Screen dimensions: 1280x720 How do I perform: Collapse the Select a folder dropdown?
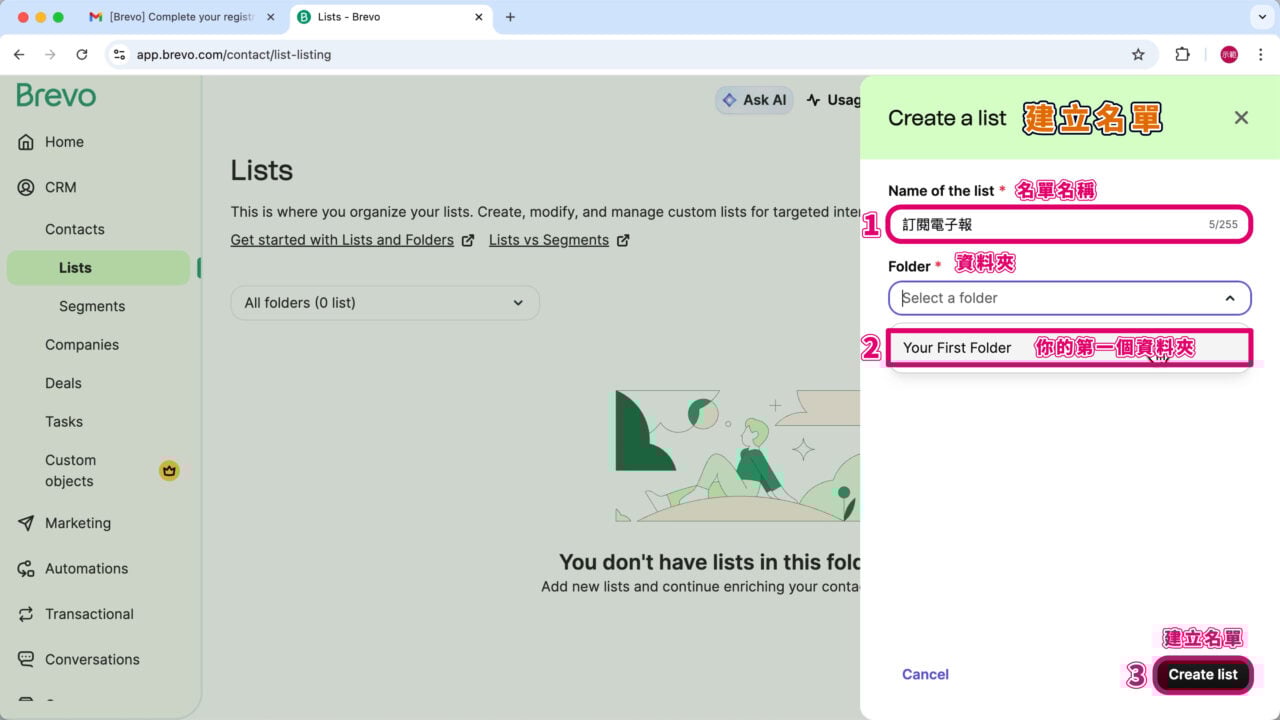click(1230, 298)
